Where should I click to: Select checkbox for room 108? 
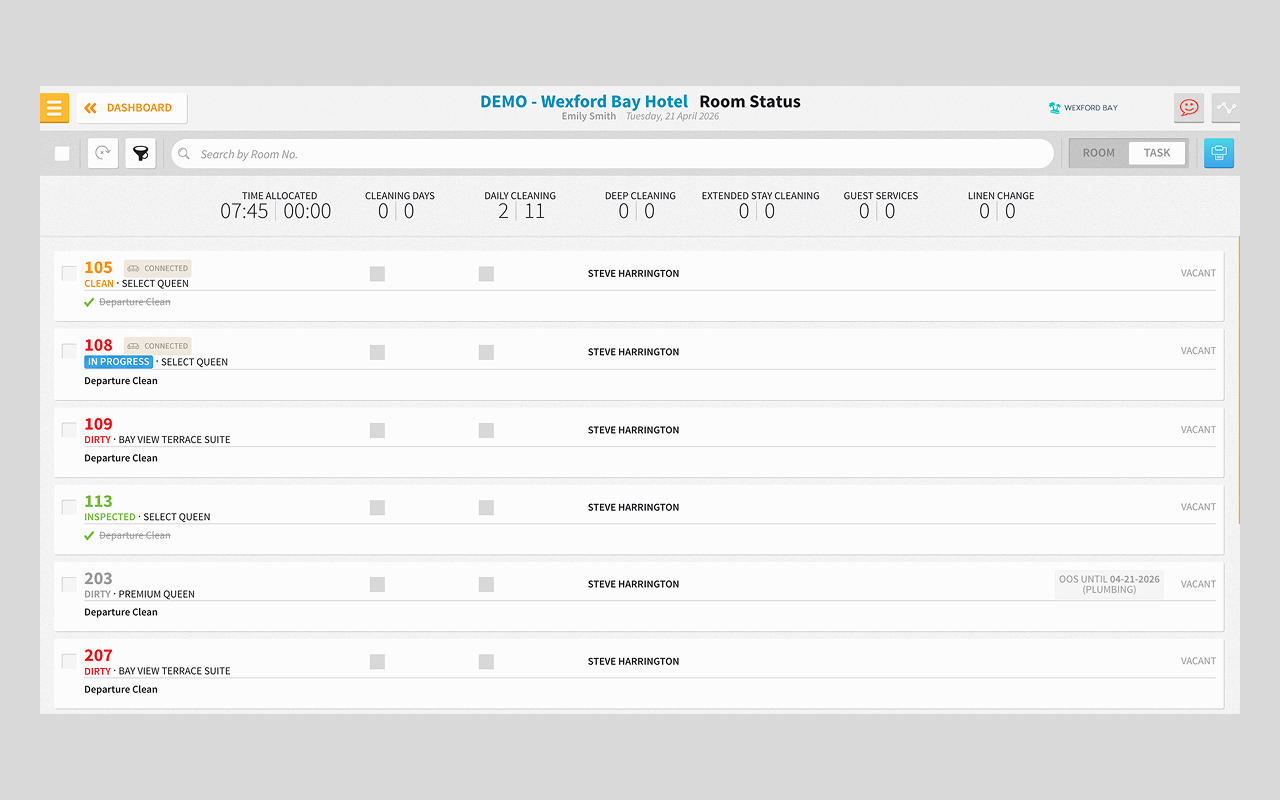69,351
